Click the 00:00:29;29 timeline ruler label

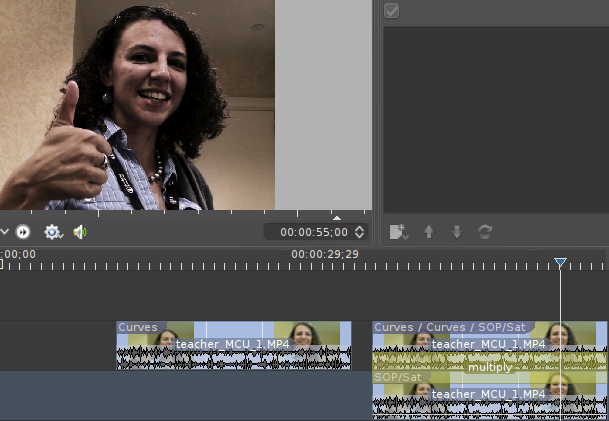pos(325,254)
